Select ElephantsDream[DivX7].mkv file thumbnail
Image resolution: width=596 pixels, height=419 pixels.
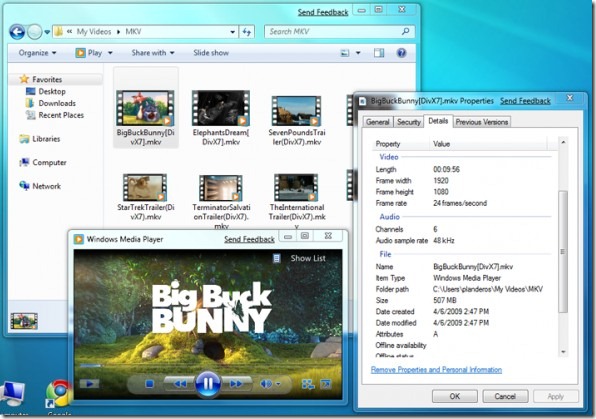point(221,108)
